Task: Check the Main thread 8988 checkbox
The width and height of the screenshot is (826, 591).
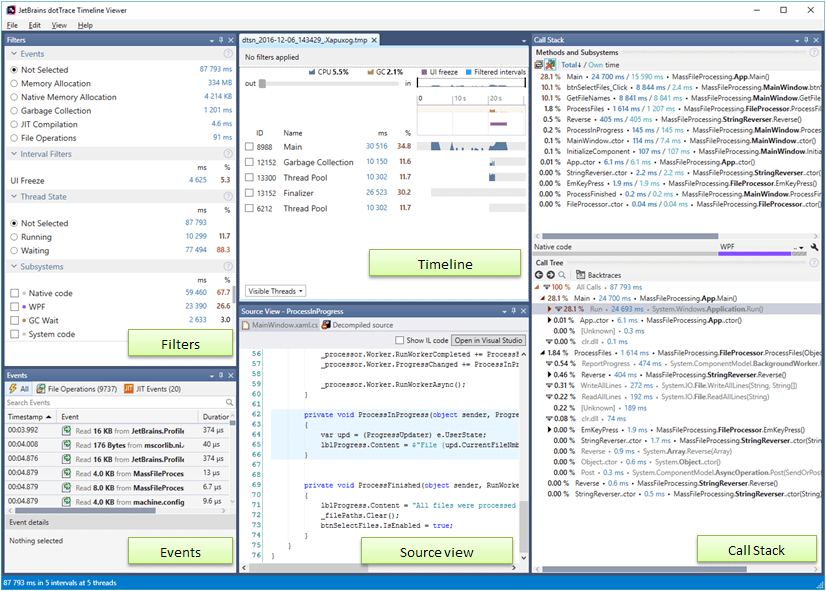Action: [x=248, y=147]
